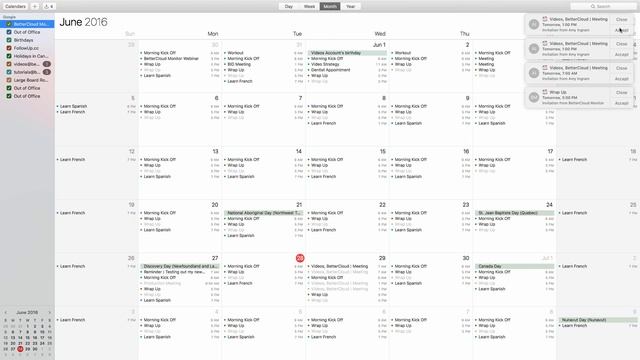
Task: Toggle the Large Board Room calendar checkbox
Action: tap(9, 80)
